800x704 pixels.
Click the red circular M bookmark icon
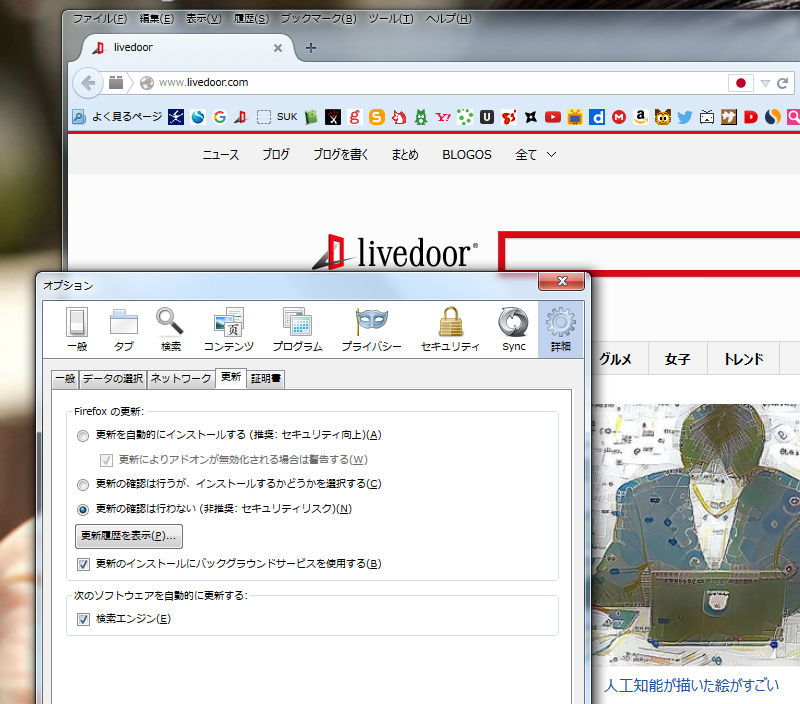coord(619,117)
